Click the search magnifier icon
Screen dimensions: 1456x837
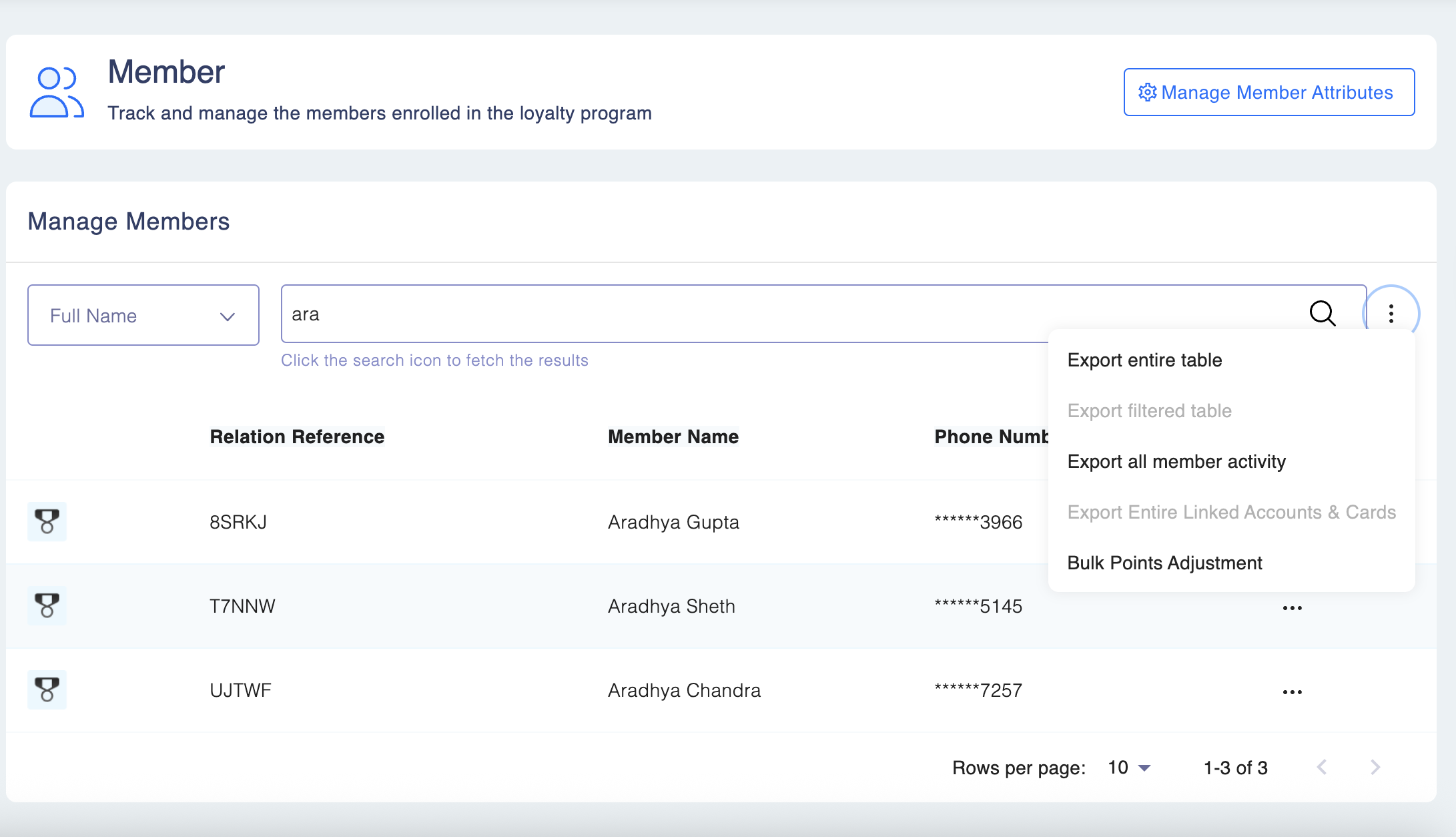(x=1322, y=313)
